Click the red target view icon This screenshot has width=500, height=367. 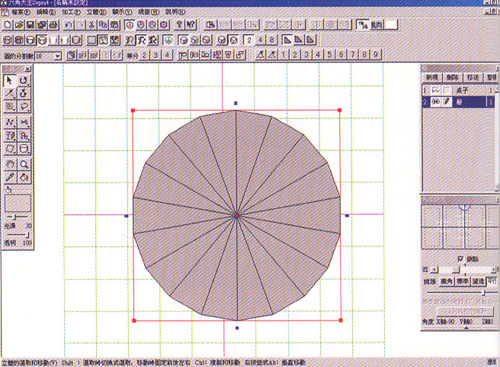coord(164,25)
